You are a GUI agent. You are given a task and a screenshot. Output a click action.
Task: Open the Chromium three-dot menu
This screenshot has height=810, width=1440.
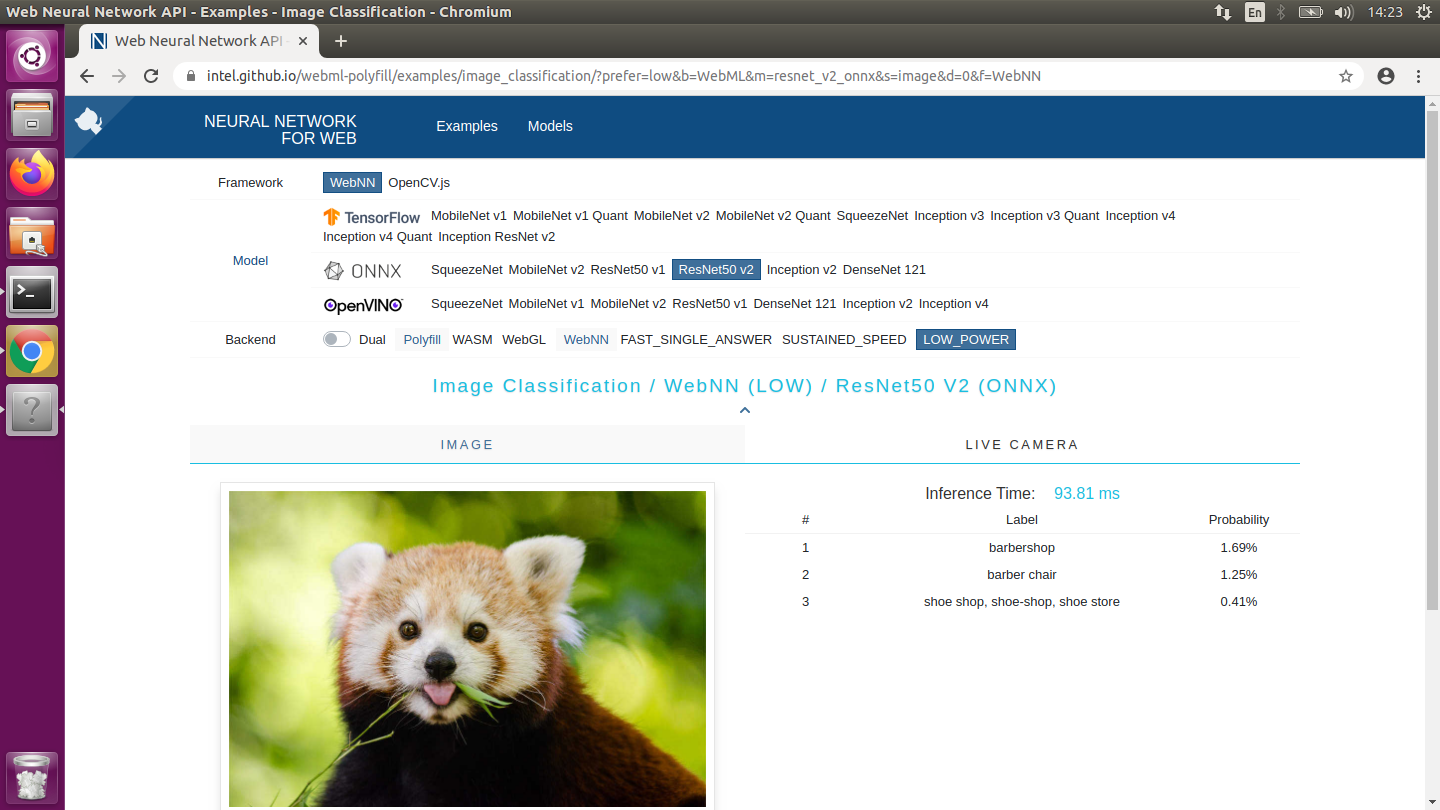point(1418,76)
